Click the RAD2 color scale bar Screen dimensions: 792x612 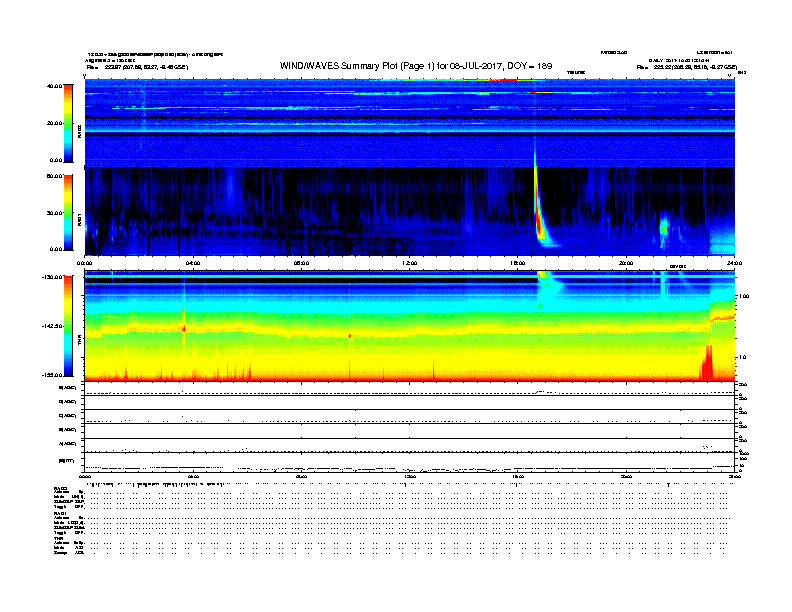pos(68,123)
